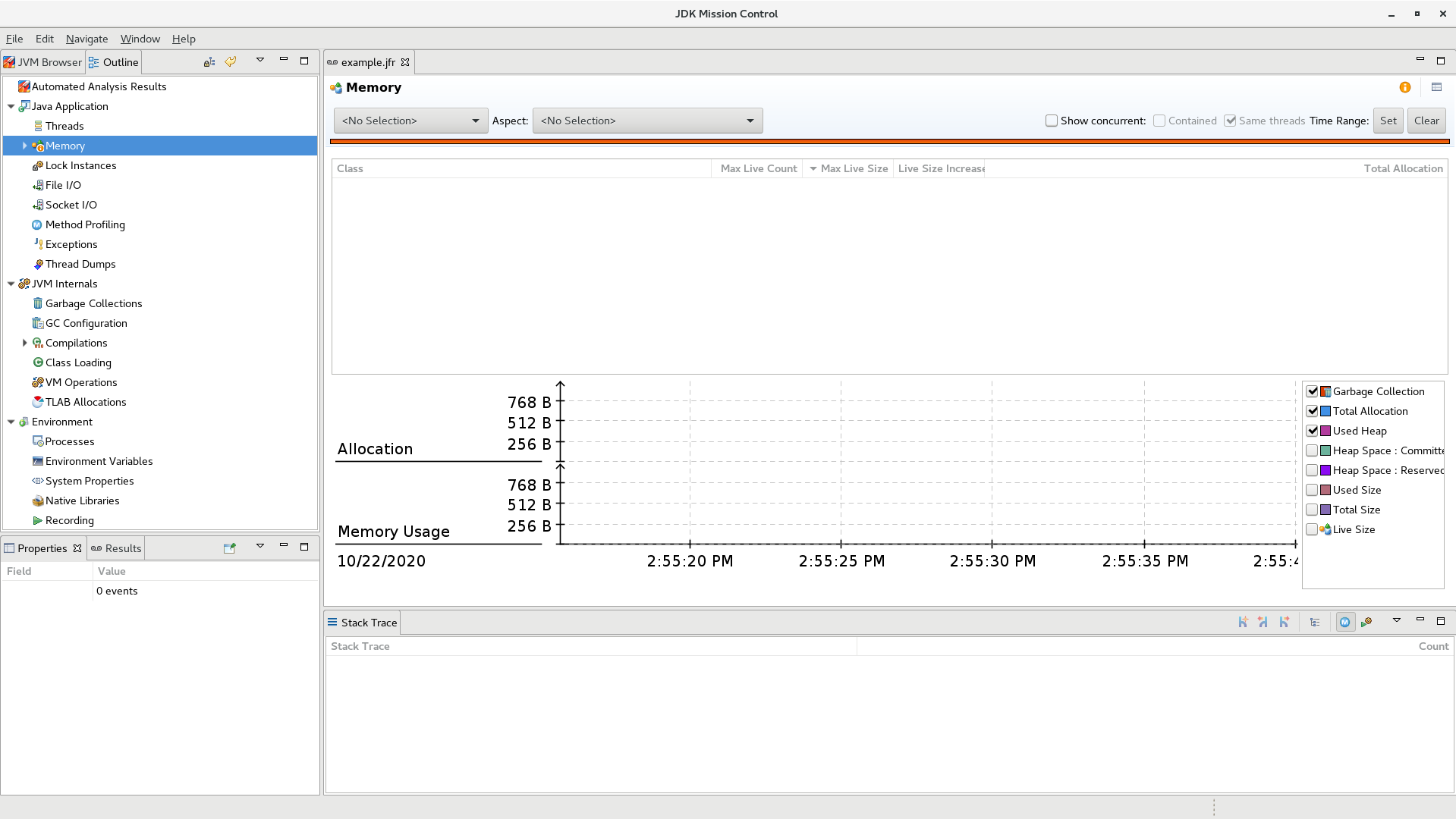Check the Used Size legend checkbox

point(1312,490)
